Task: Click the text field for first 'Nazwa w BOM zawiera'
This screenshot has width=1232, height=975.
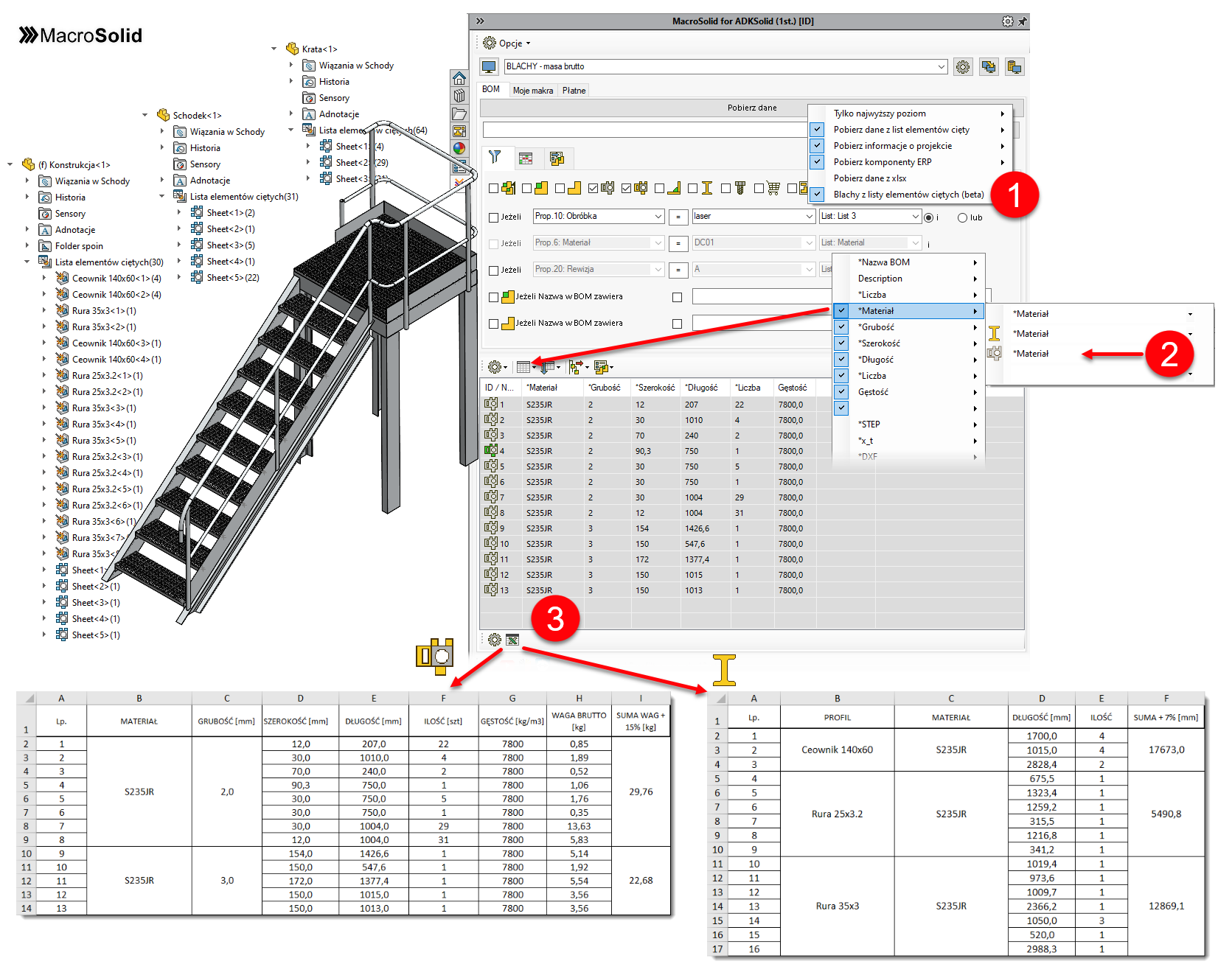Action: point(762,297)
